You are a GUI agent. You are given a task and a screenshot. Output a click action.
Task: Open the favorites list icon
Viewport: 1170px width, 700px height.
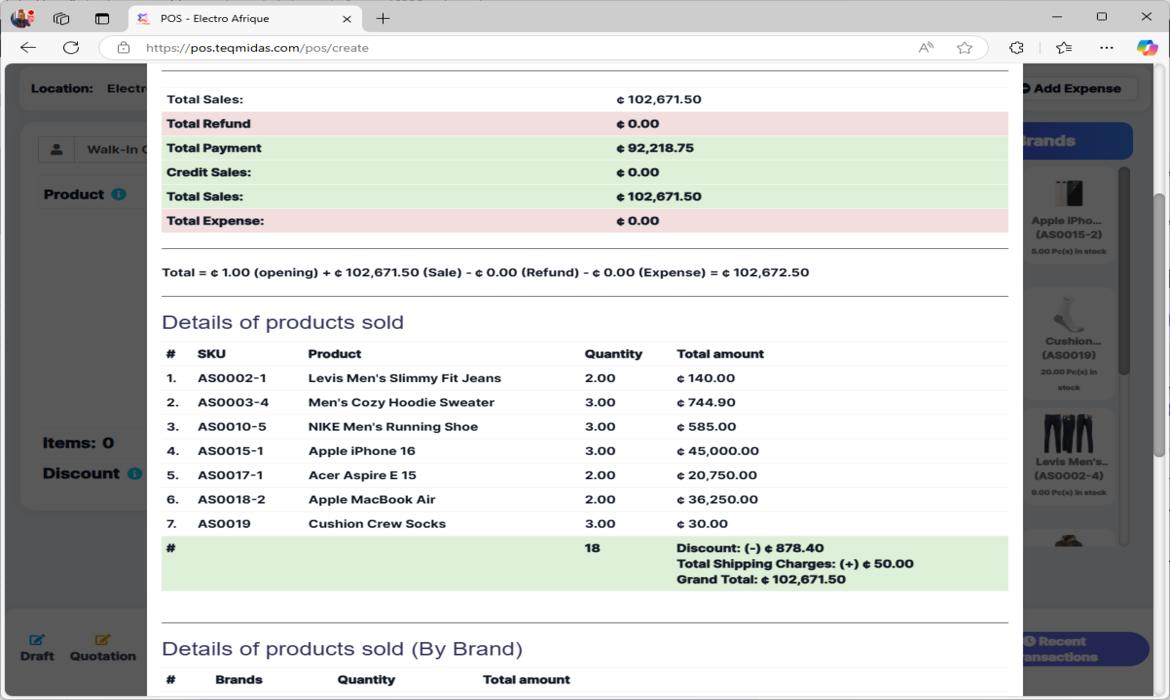(1064, 47)
